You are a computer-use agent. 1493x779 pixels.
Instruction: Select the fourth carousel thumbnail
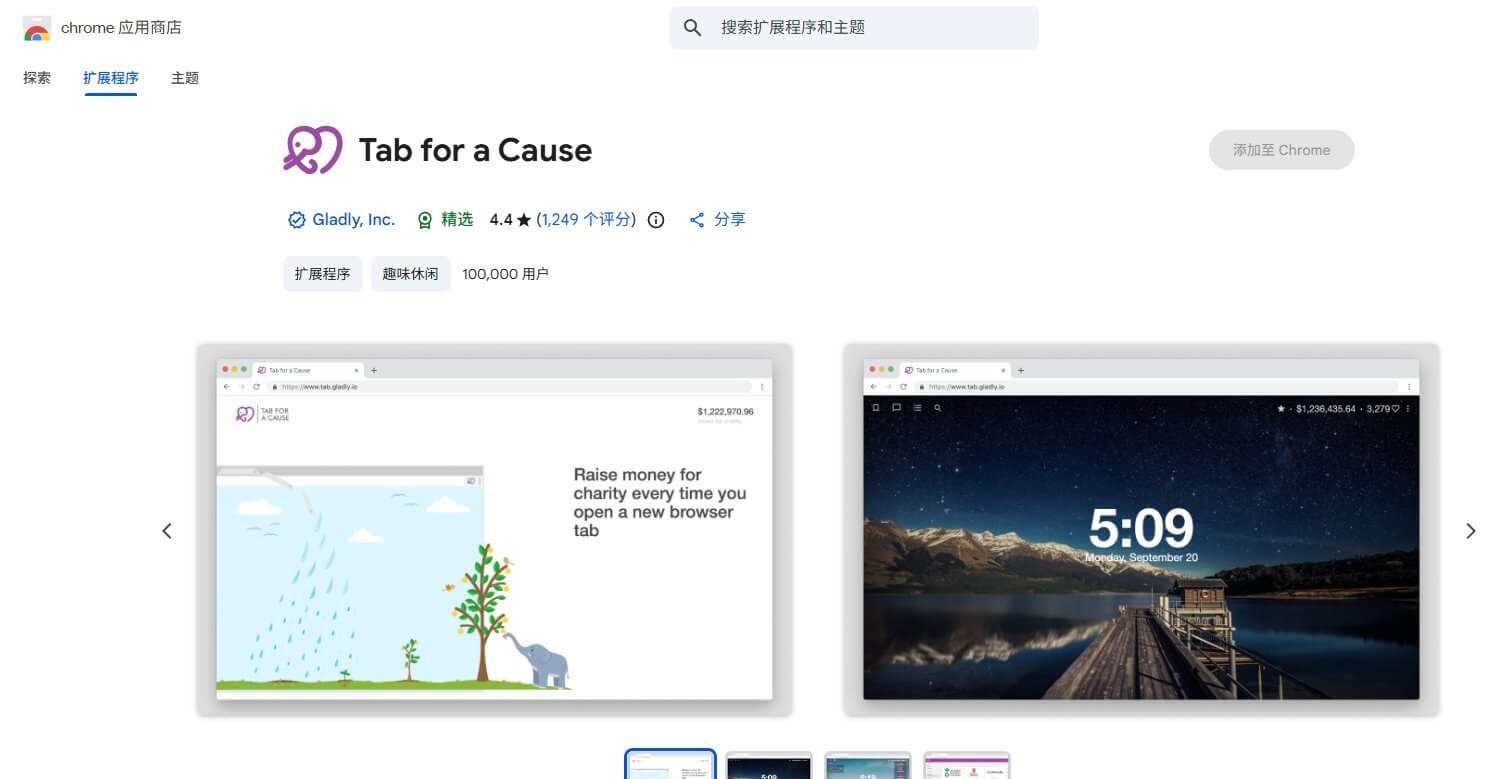pyautogui.click(x=967, y=765)
